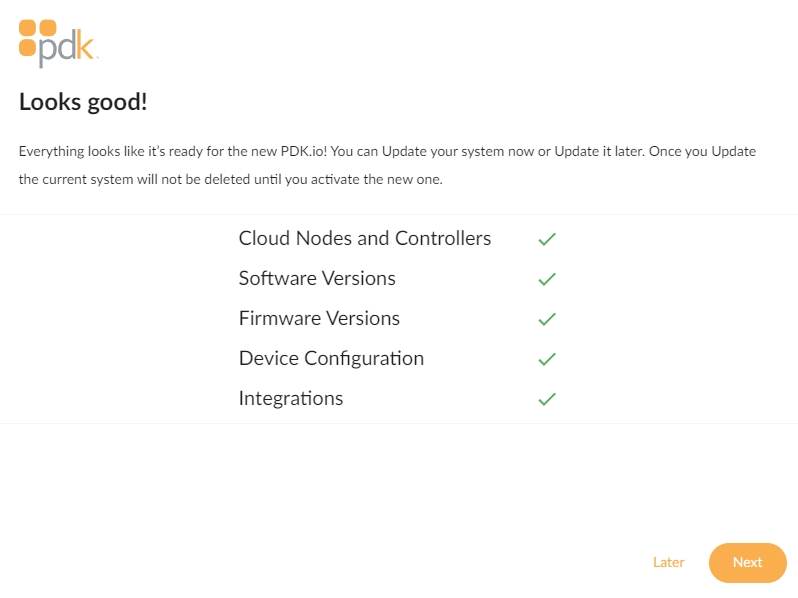Click the Looks good! heading

click(83, 102)
